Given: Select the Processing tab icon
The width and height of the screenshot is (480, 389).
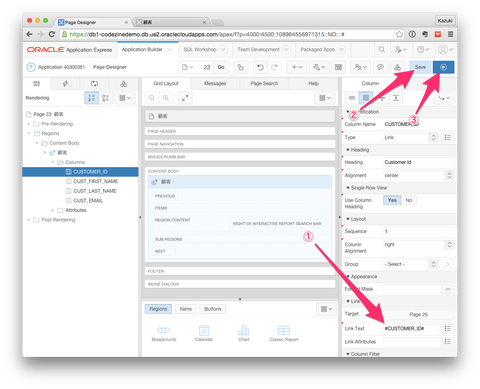Looking at the screenshot, I should 94,83.
